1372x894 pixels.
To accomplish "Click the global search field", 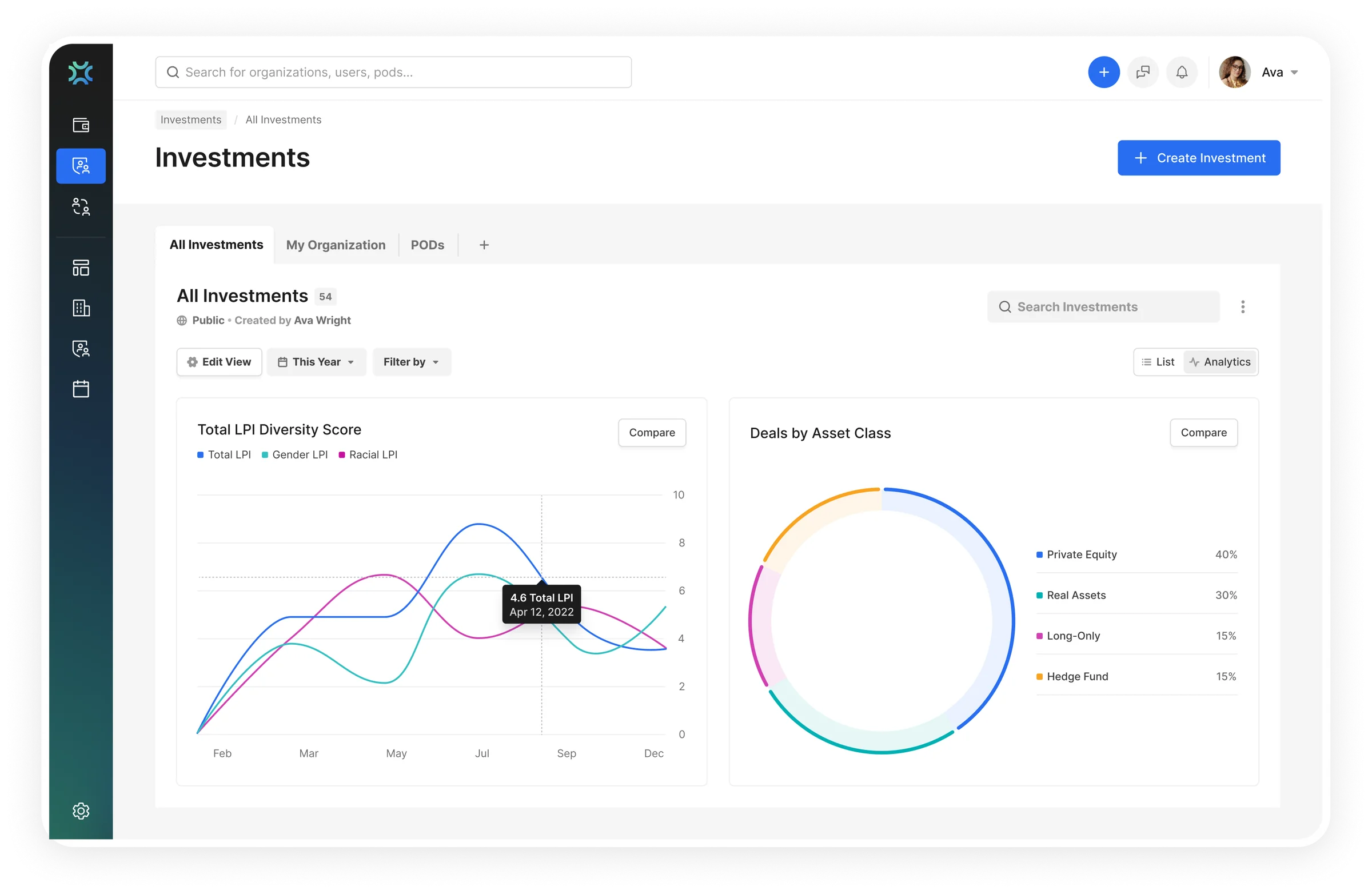I will [x=393, y=72].
